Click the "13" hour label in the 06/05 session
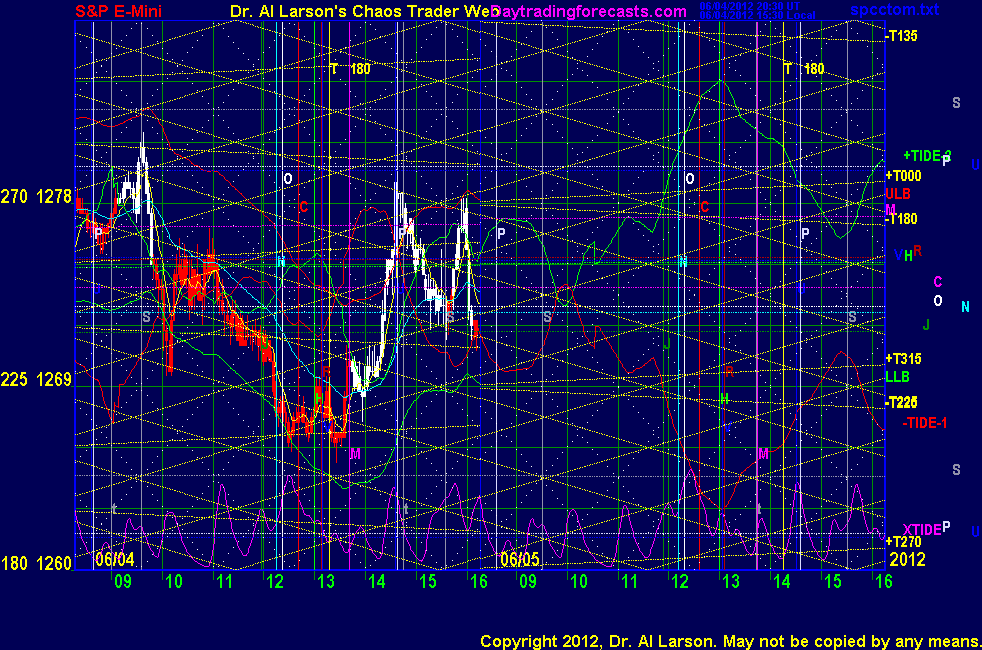This screenshot has height=650, width=982. (731, 582)
